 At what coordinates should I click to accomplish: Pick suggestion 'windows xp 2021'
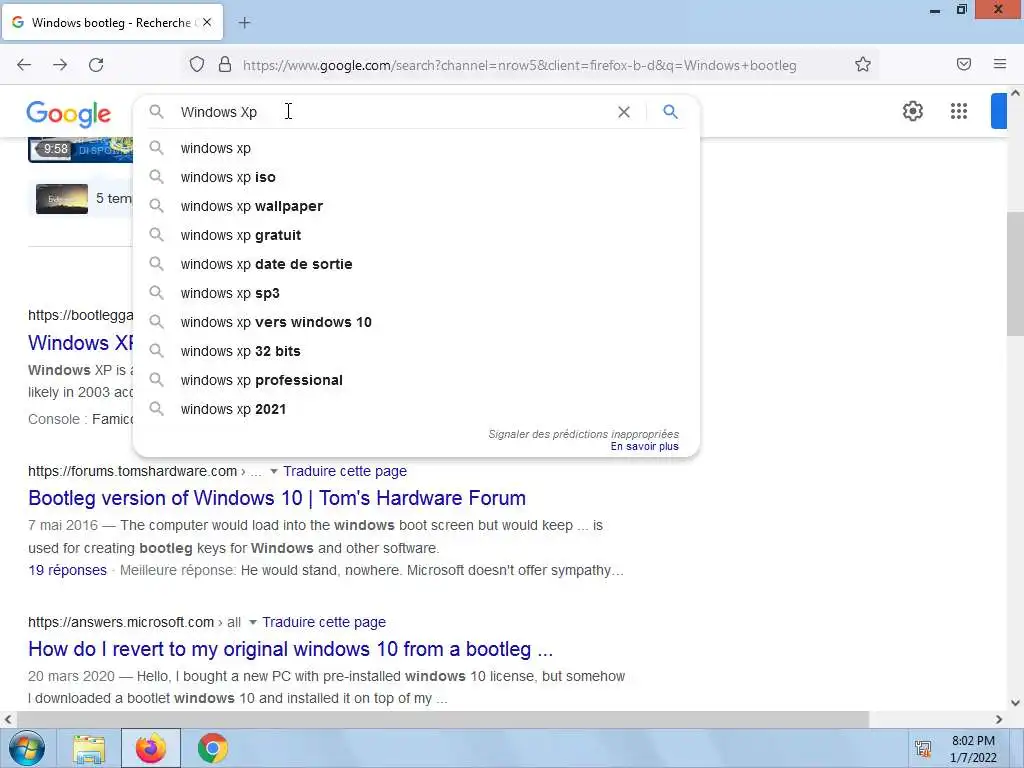pyautogui.click(x=415, y=409)
